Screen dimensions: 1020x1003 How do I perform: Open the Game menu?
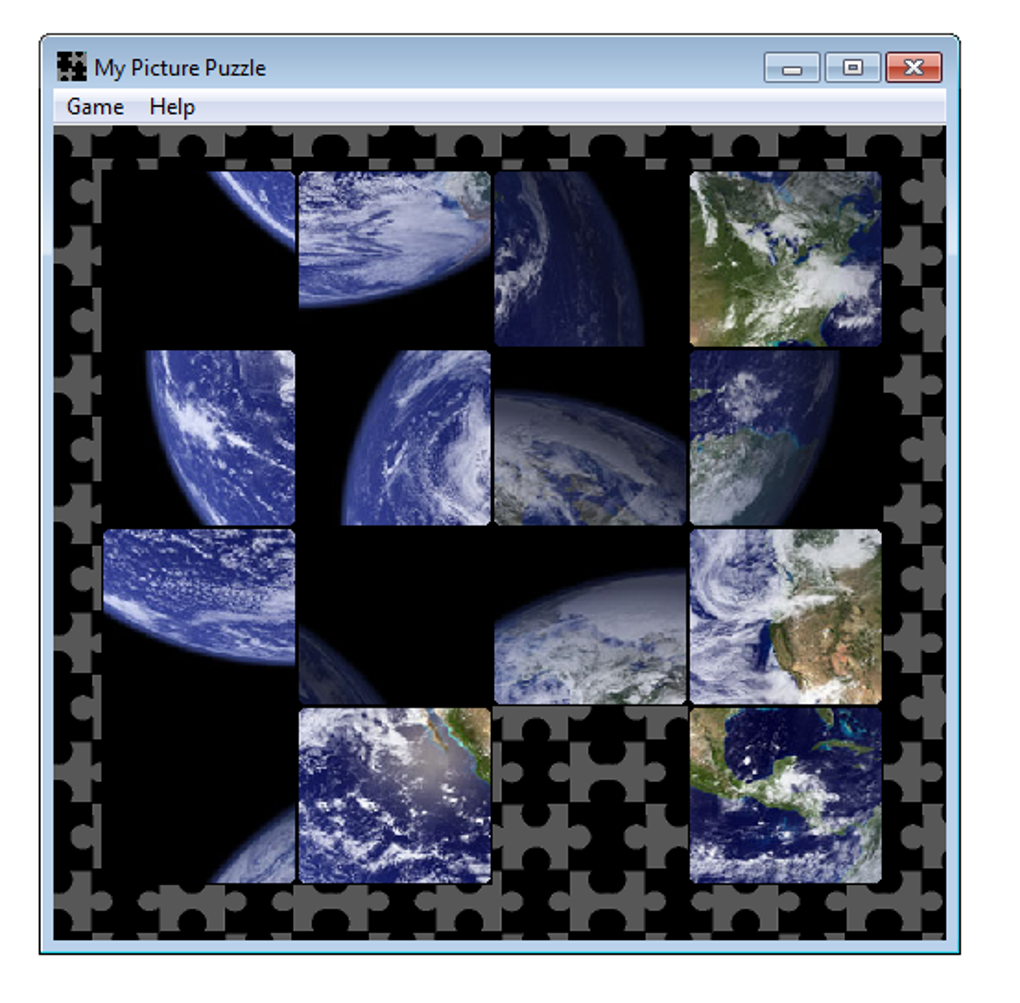pos(95,107)
